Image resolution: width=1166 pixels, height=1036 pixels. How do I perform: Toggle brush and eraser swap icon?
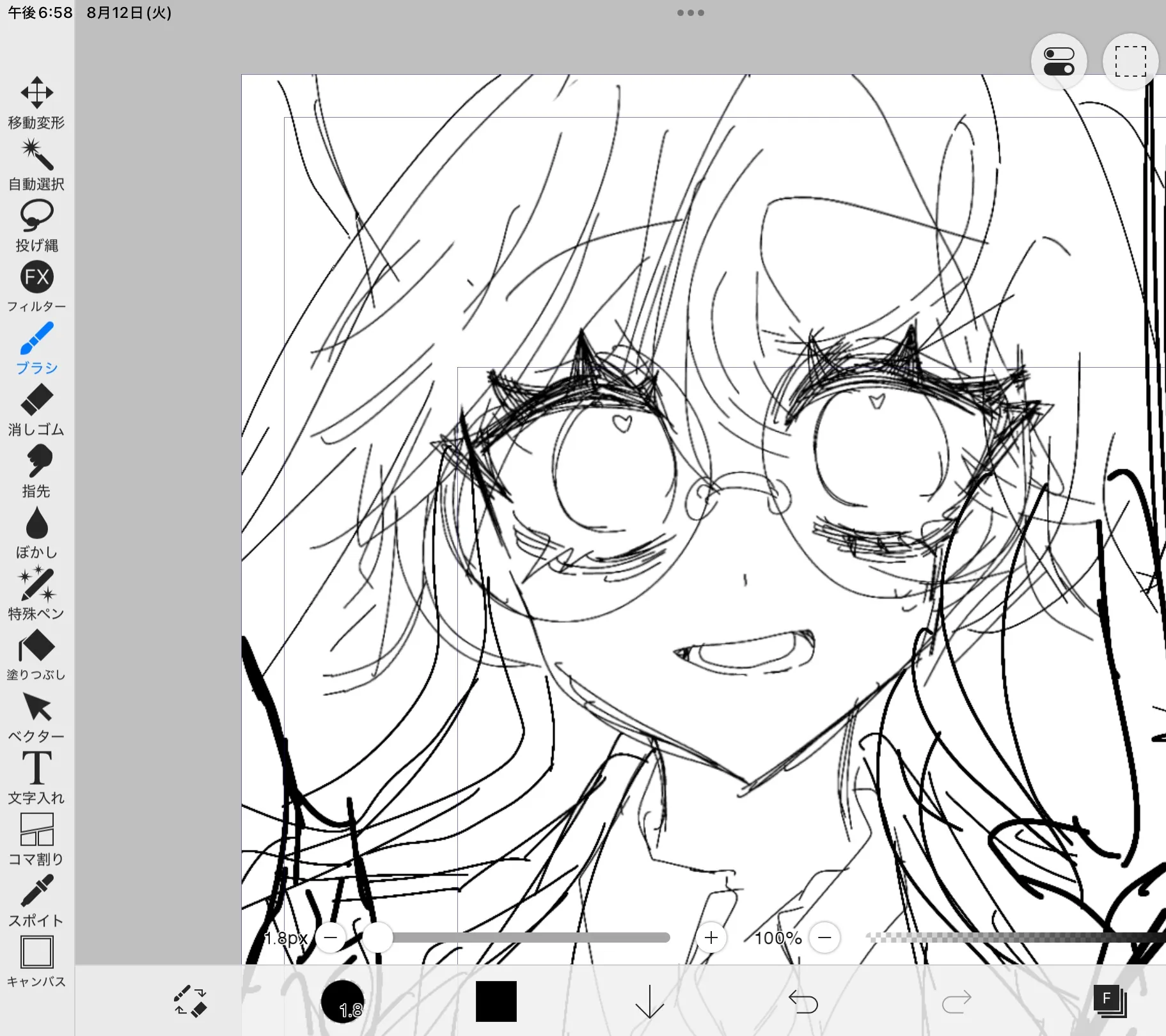[190, 1001]
